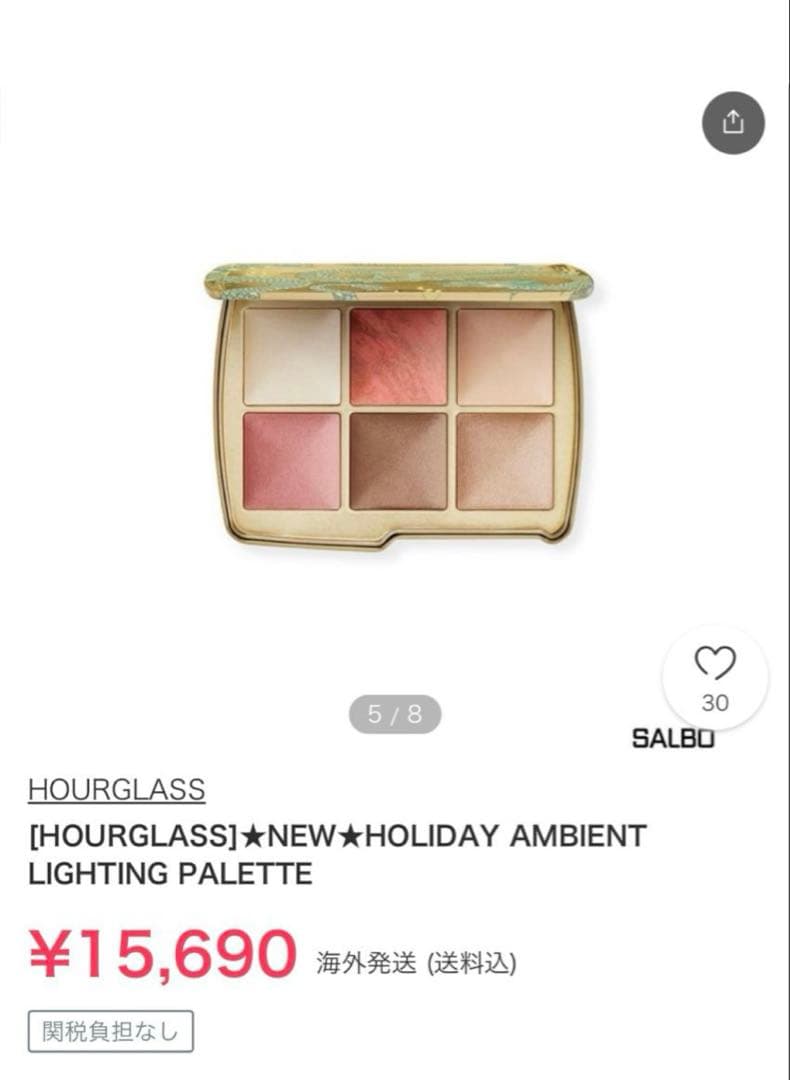Image resolution: width=790 pixels, height=1080 pixels.
Task: Click the SALBO watermark text
Action: tap(673, 738)
